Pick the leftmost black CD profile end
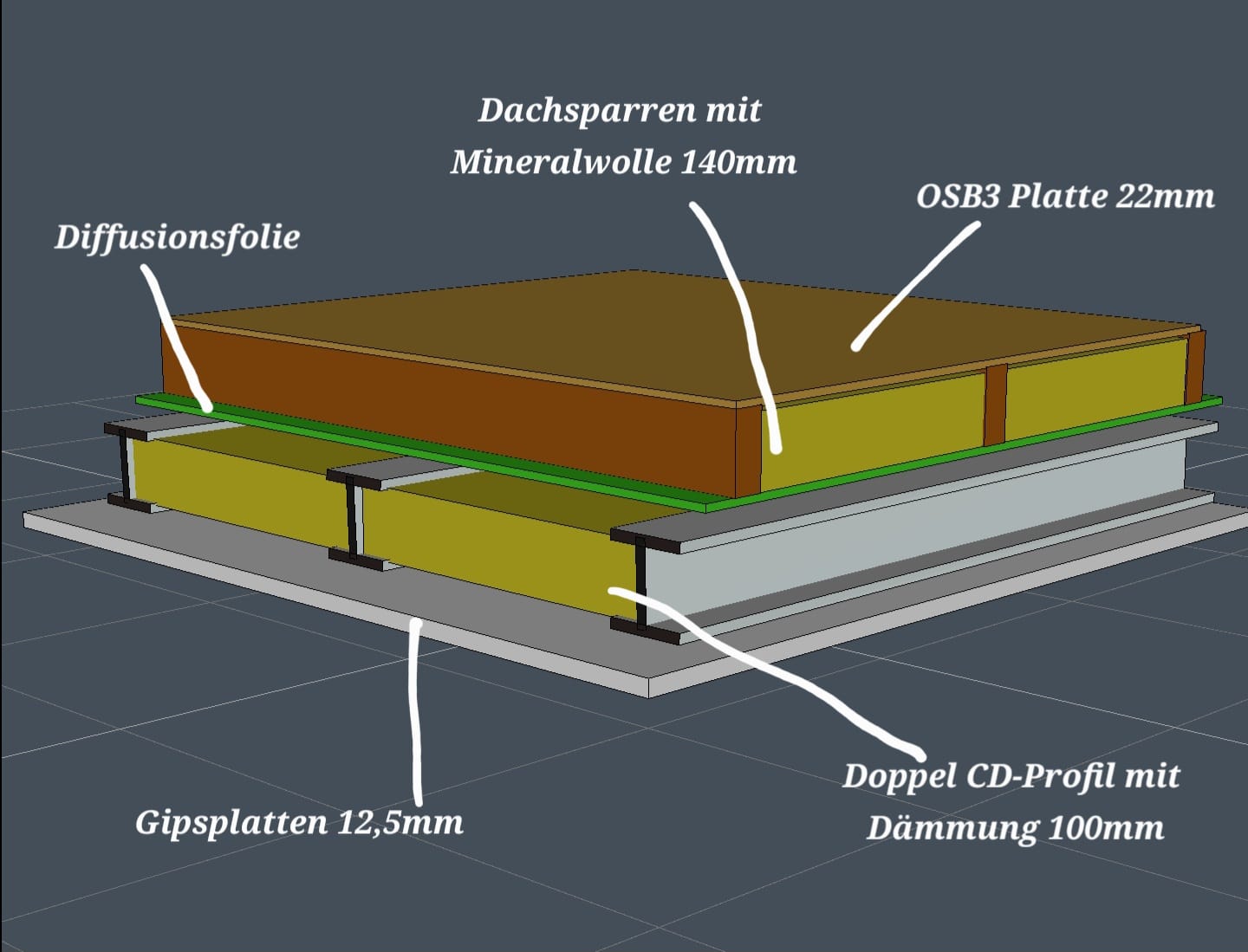 127,468
